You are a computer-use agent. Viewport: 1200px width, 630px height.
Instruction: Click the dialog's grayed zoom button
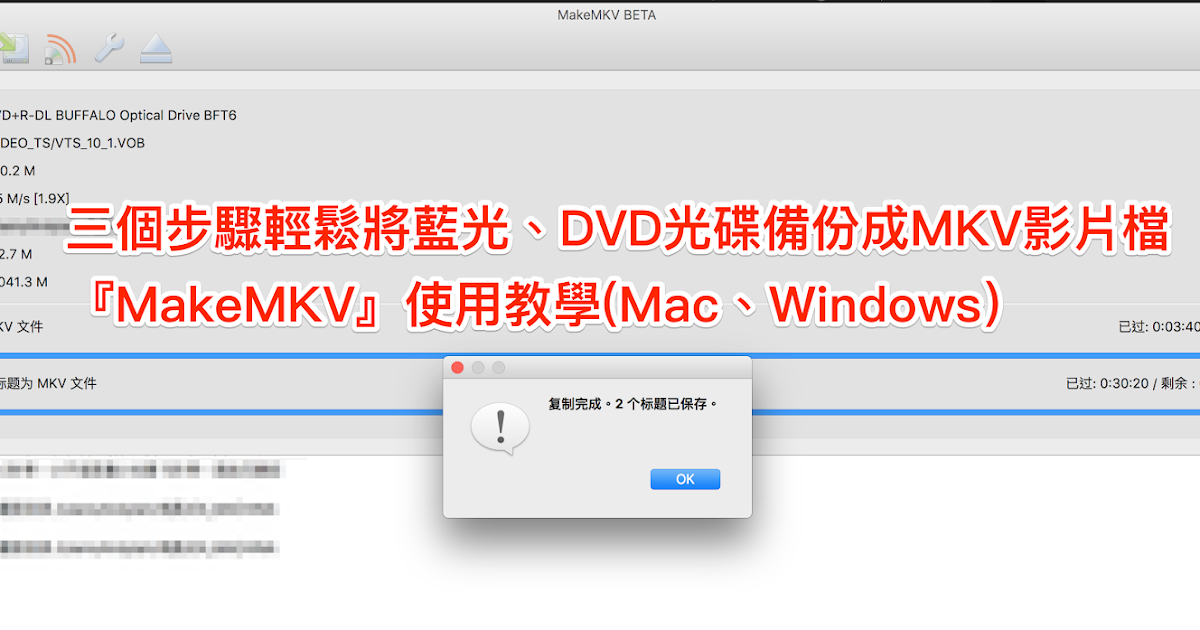[x=498, y=368]
